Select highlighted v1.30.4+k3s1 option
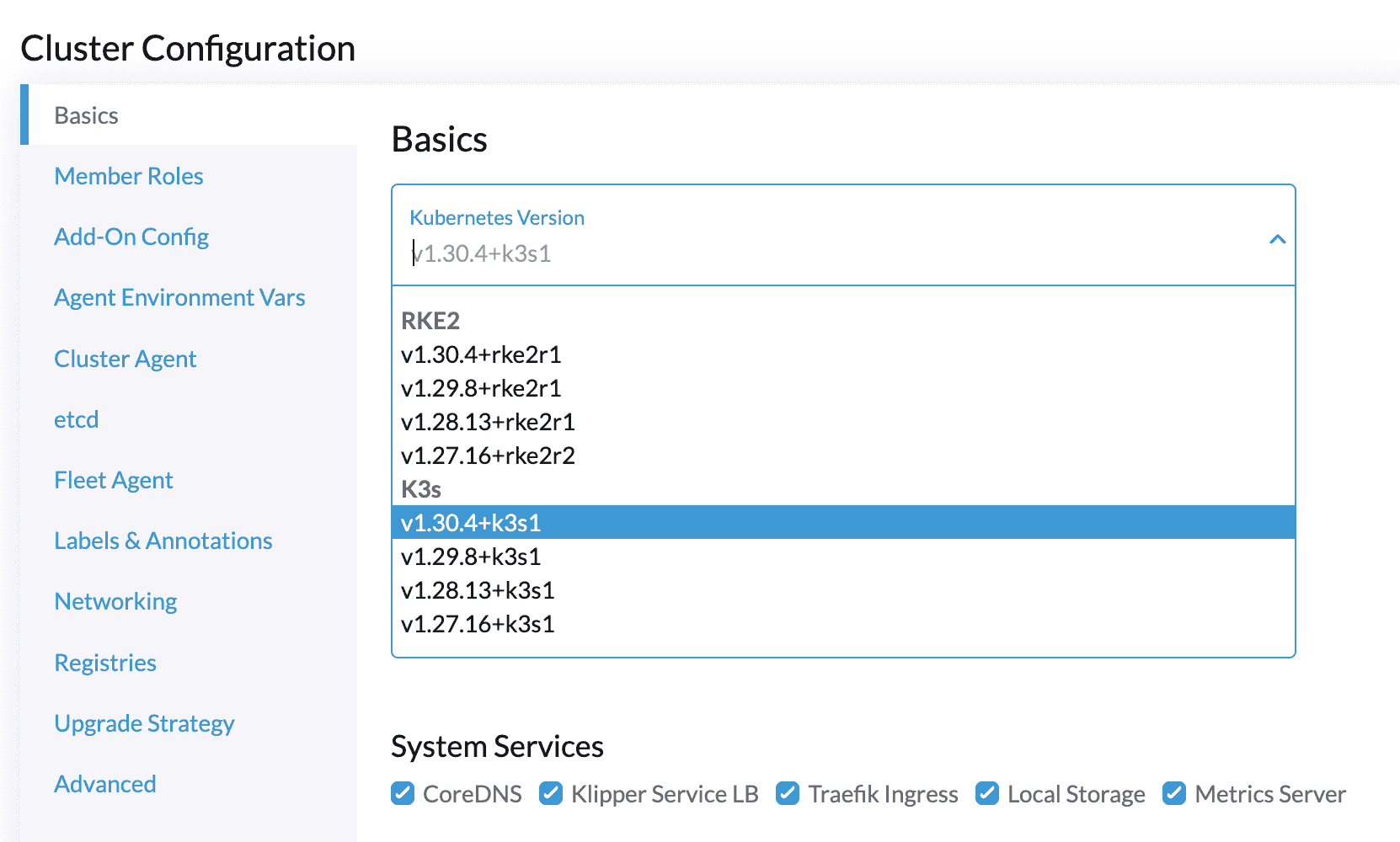 843,523
